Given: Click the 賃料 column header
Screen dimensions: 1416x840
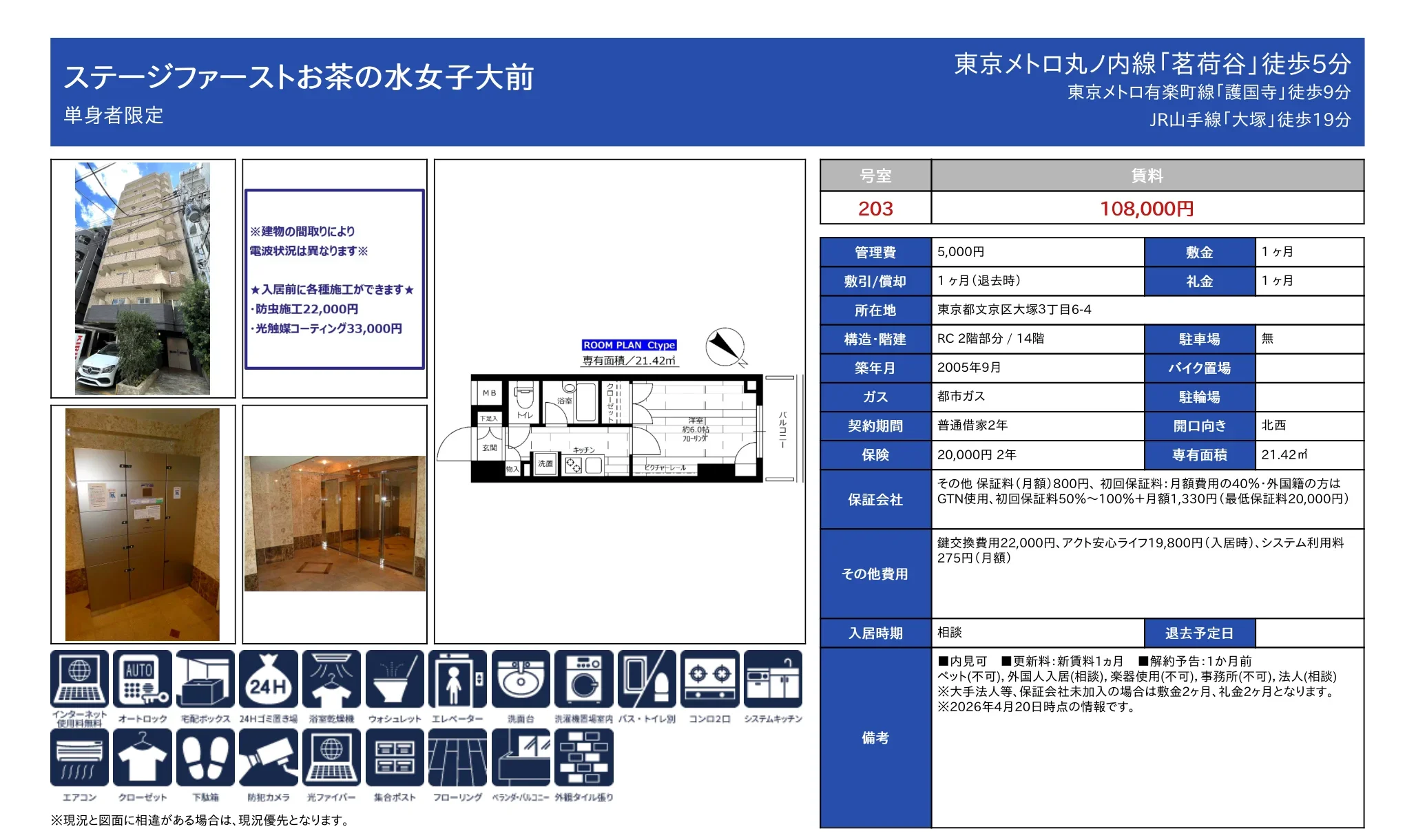Looking at the screenshot, I should click(x=1147, y=176).
